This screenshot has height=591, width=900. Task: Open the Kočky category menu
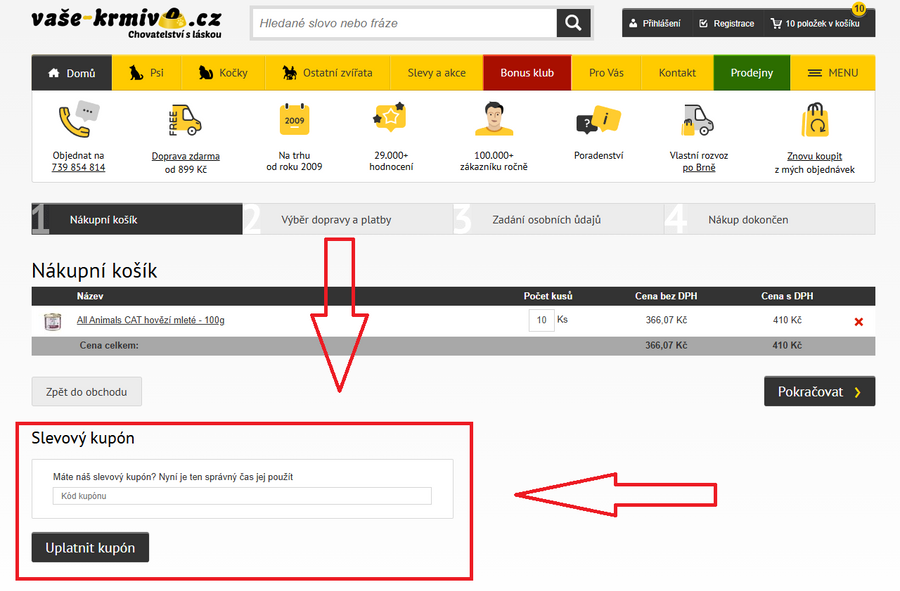(x=222, y=73)
